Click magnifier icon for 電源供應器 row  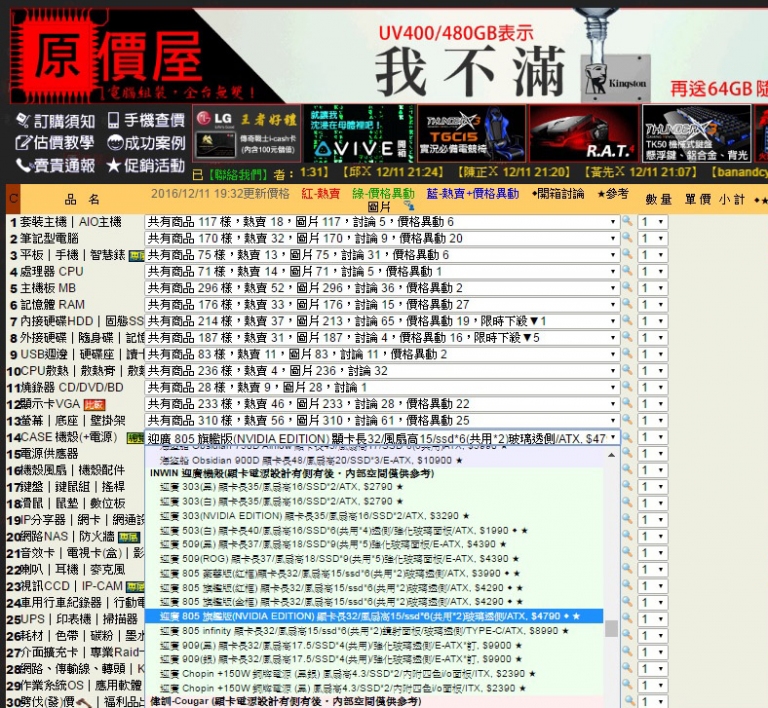(627, 453)
